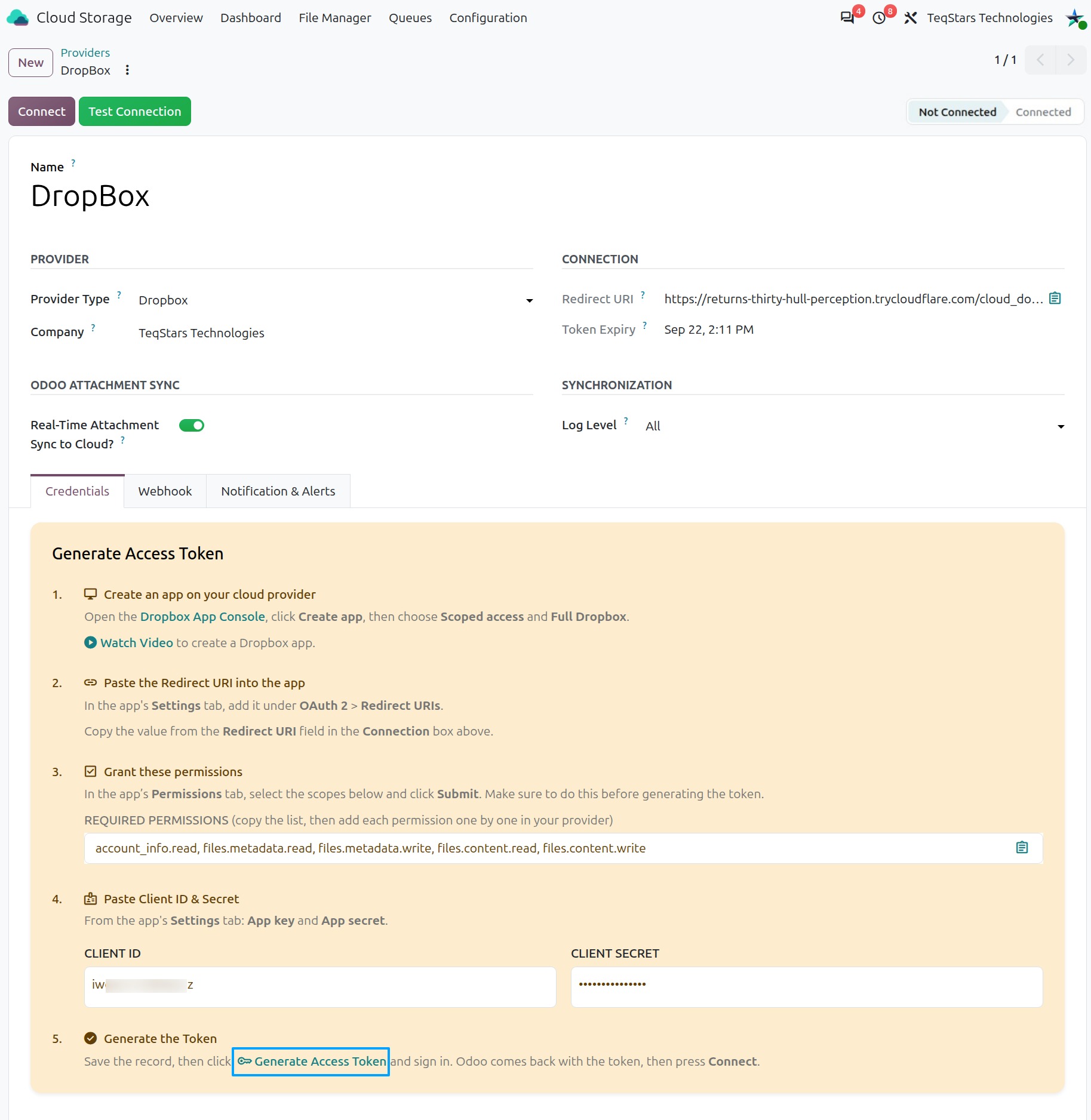
Task: Open the Log Level dropdown
Action: pyautogui.click(x=855, y=426)
